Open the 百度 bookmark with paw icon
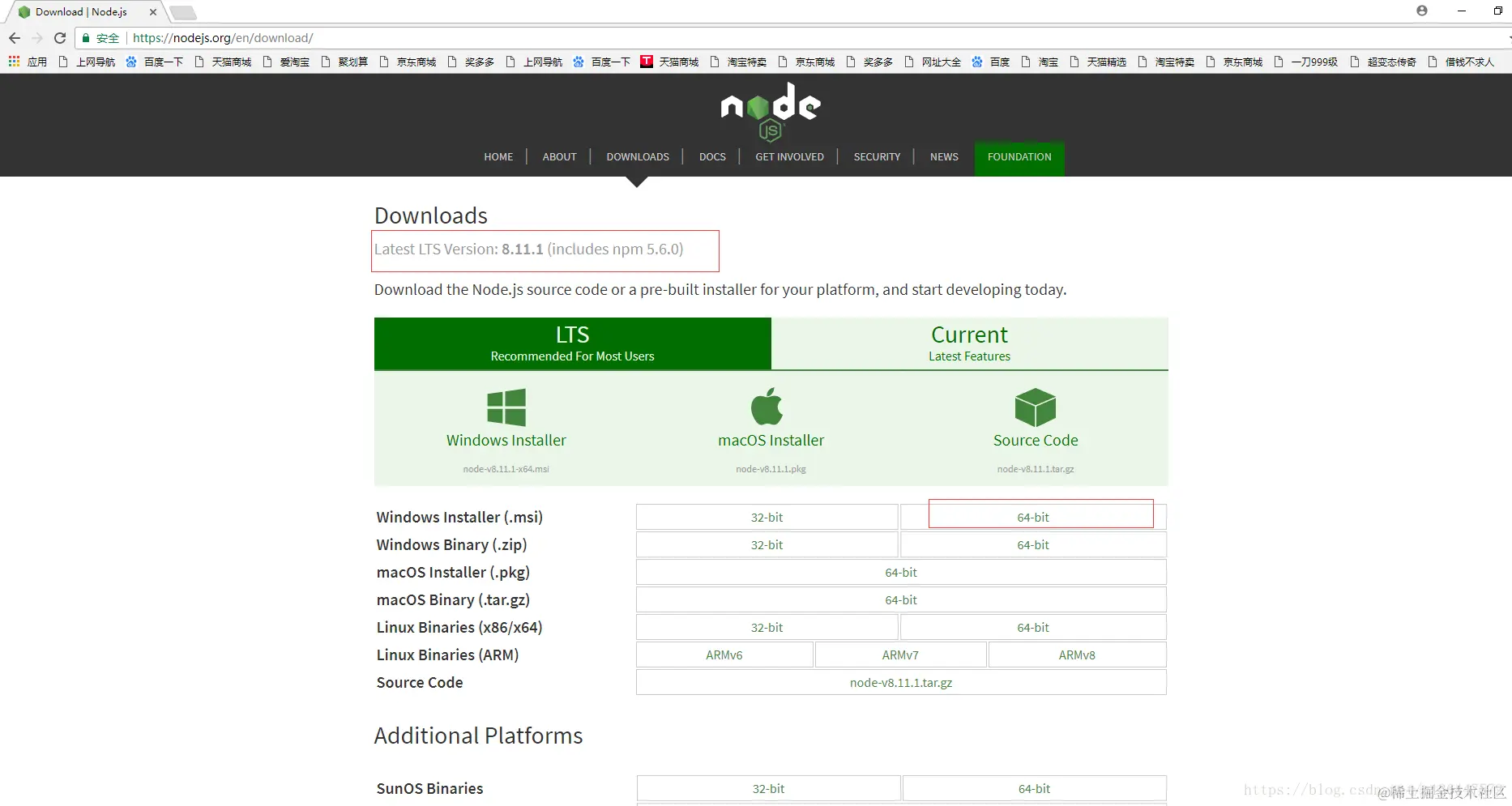Image resolution: width=1512 pixels, height=806 pixels. click(990, 62)
